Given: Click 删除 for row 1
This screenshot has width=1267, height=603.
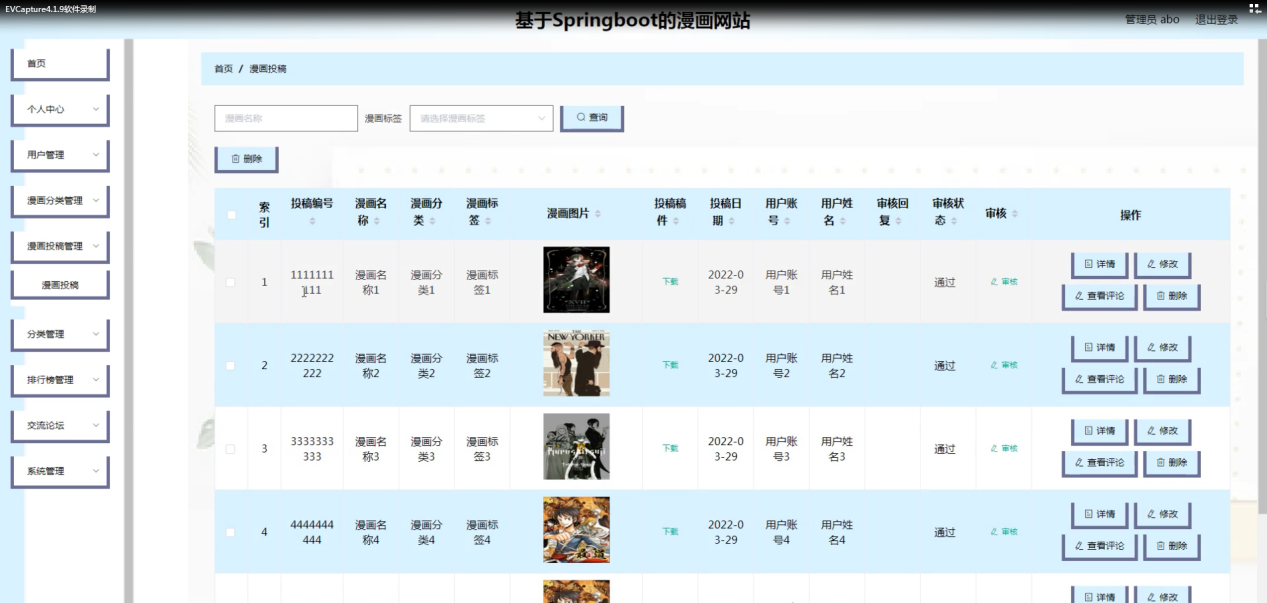Looking at the screenshot, I should click(x=1171, y=297).
